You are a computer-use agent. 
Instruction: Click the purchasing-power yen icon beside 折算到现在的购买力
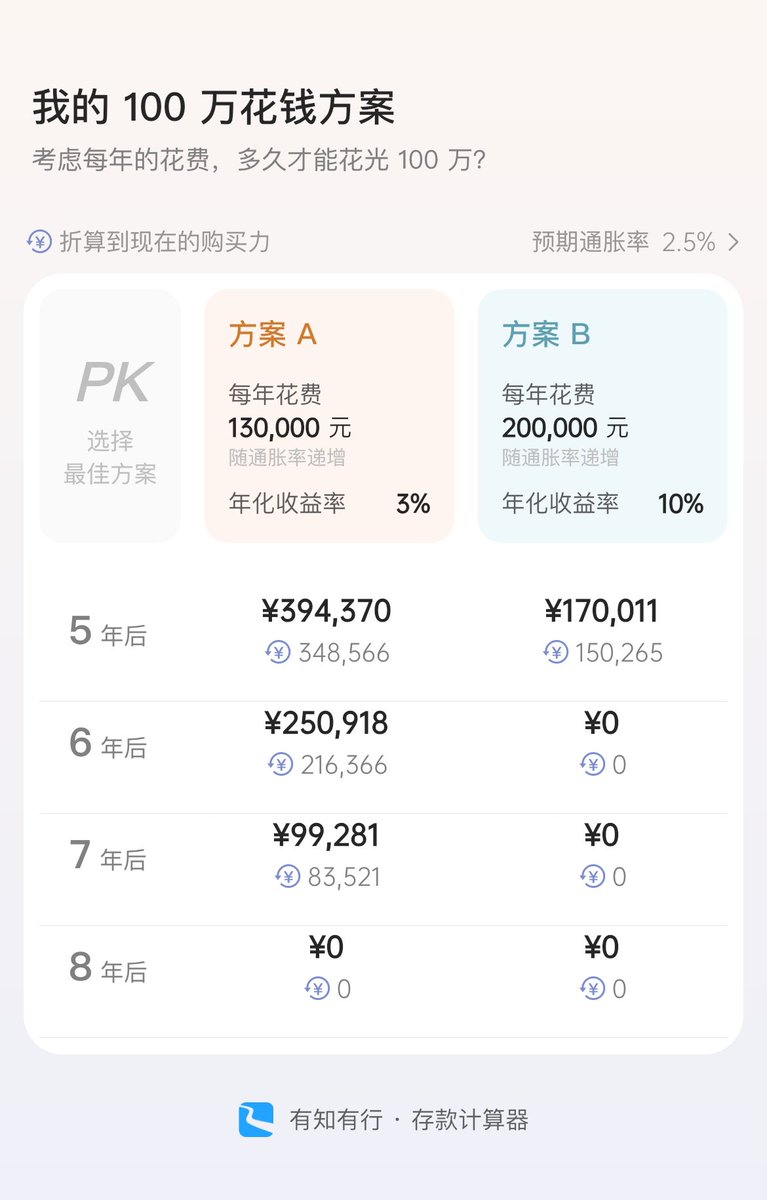coord(39,241)
